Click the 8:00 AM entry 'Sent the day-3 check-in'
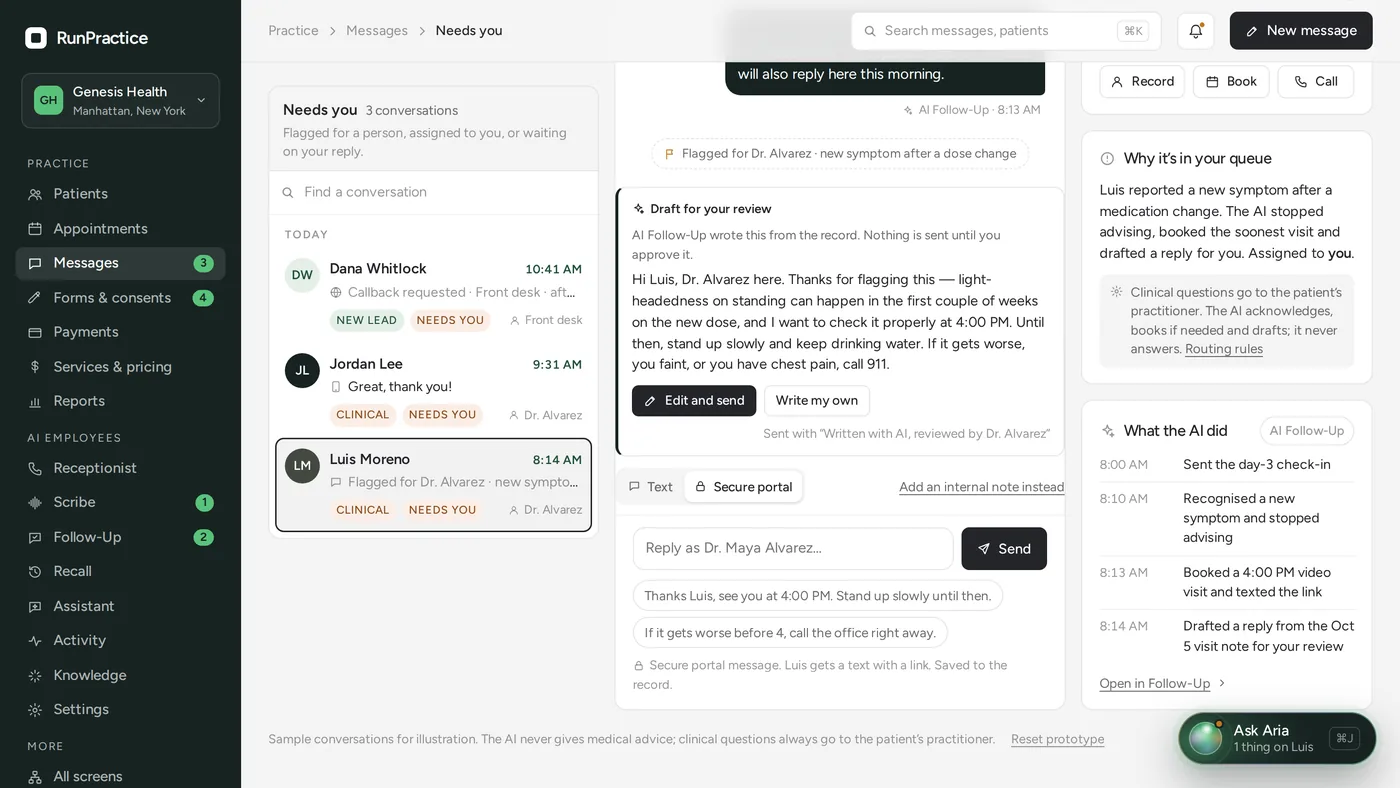 coord(1227,465)
